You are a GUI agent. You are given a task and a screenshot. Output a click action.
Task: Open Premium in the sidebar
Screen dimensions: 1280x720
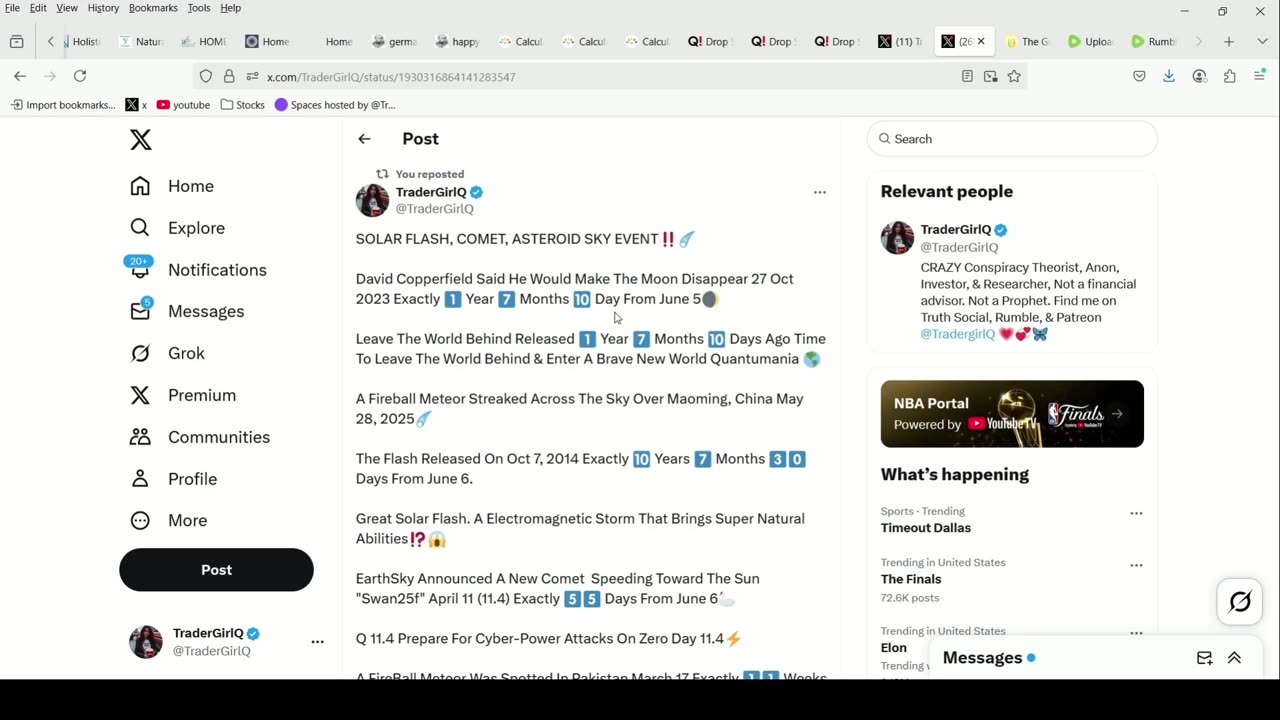point(183,395)
